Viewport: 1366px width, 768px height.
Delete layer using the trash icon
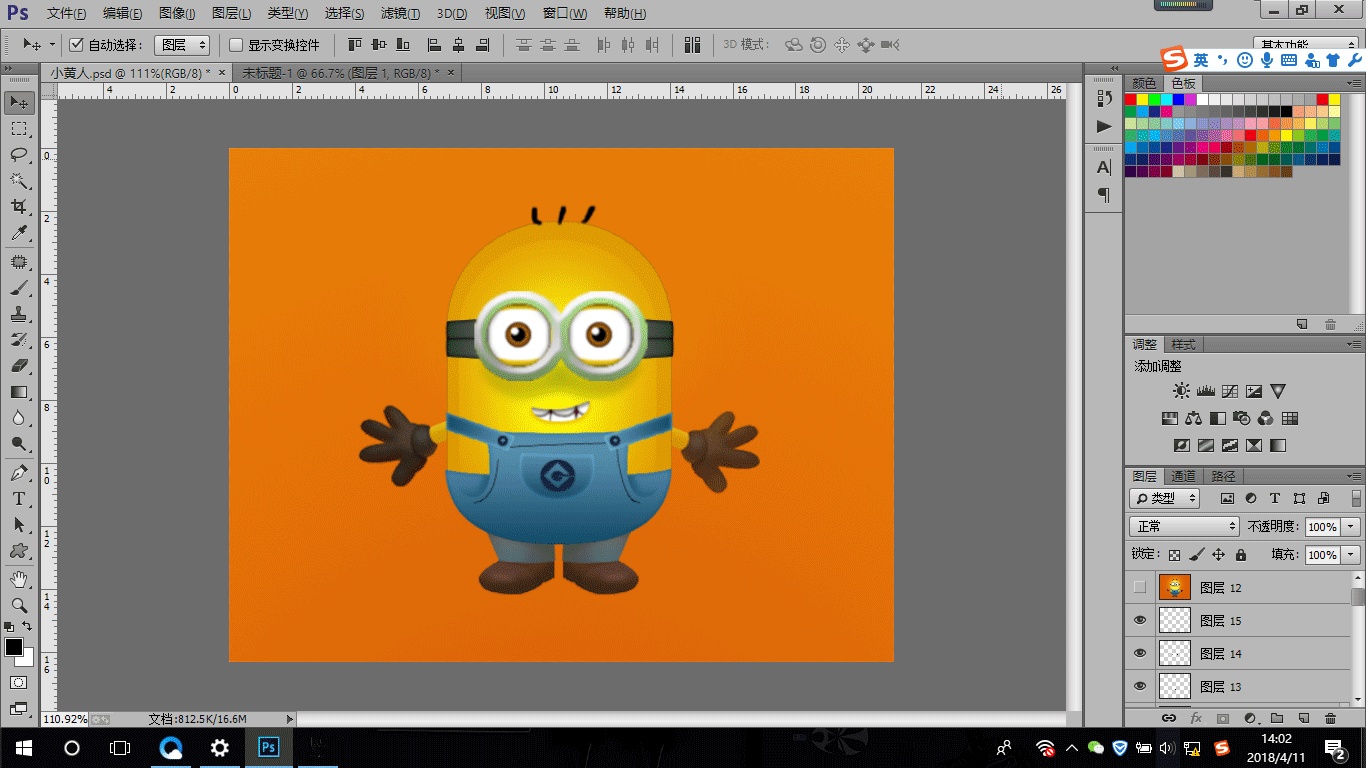pos(1330,718)
